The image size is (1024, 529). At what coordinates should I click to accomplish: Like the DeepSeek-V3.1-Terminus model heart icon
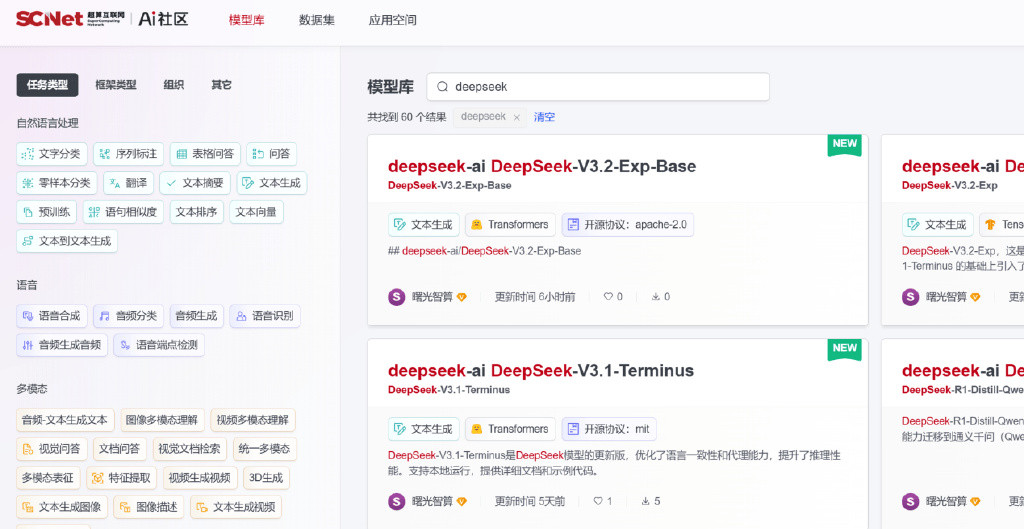598,502
